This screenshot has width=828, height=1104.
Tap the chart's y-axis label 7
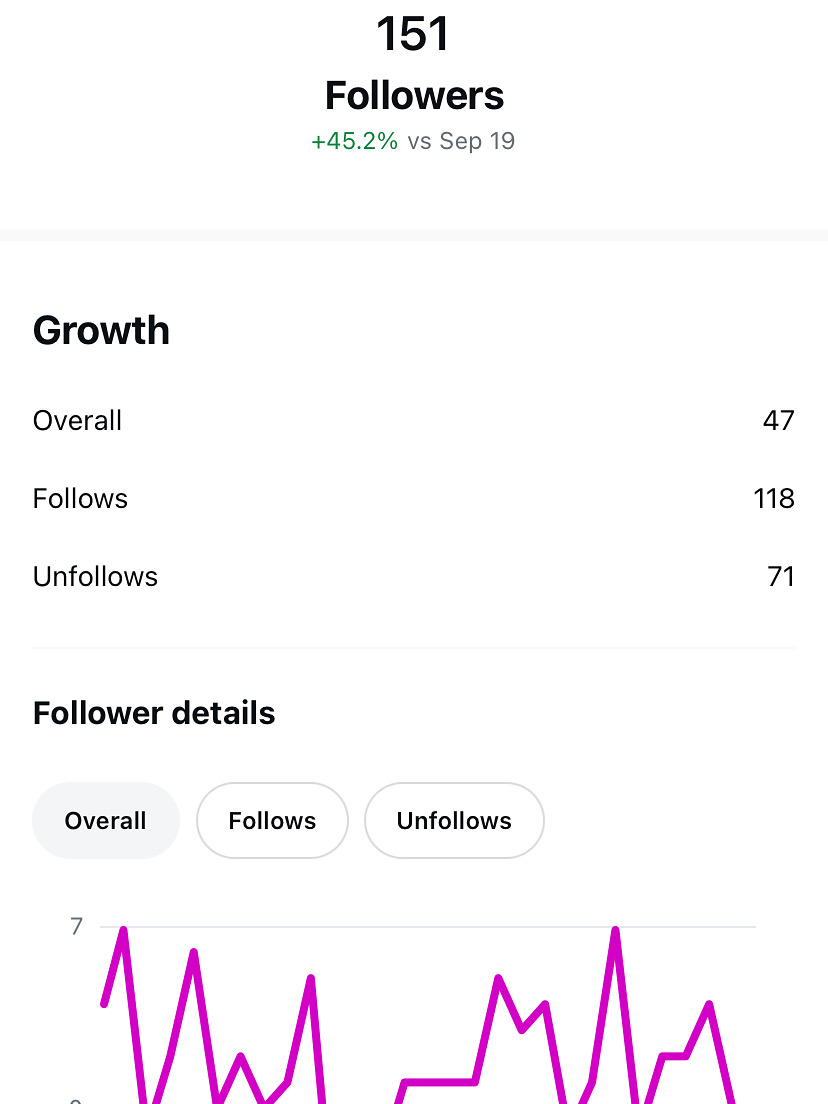coord(77,927)
